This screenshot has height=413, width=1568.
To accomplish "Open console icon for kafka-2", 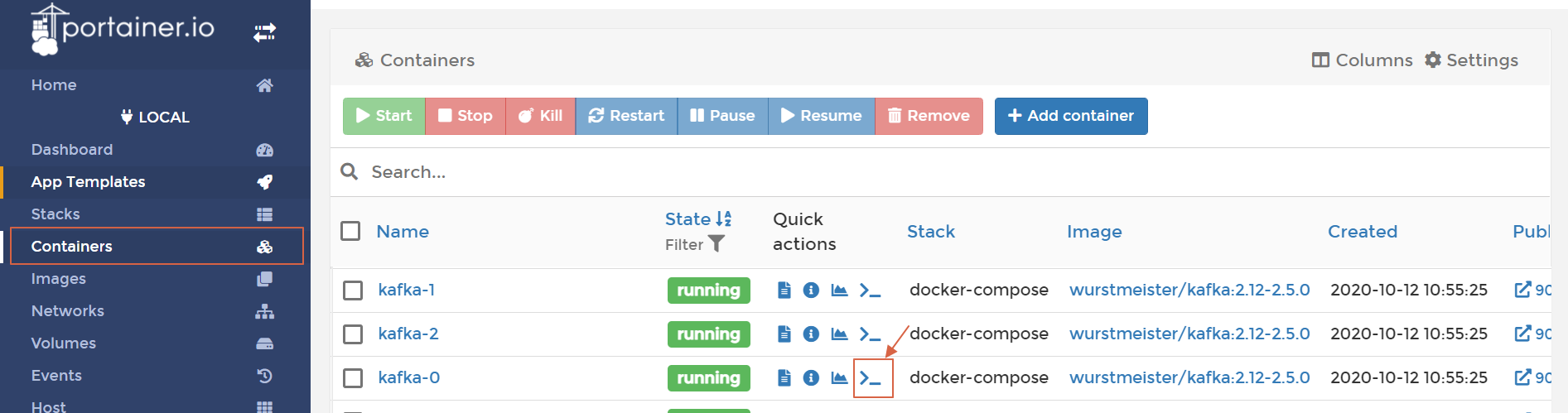I will [870, 334].
